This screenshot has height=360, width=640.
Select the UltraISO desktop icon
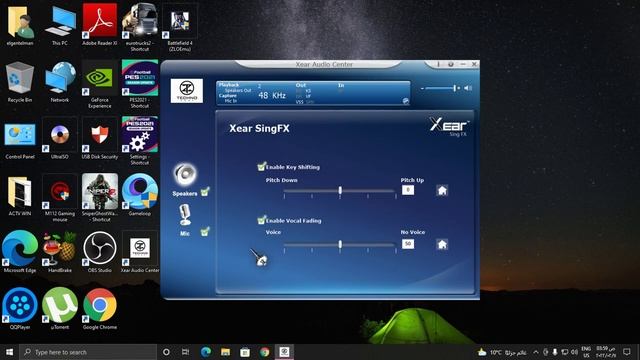click(x=60, y=138)
